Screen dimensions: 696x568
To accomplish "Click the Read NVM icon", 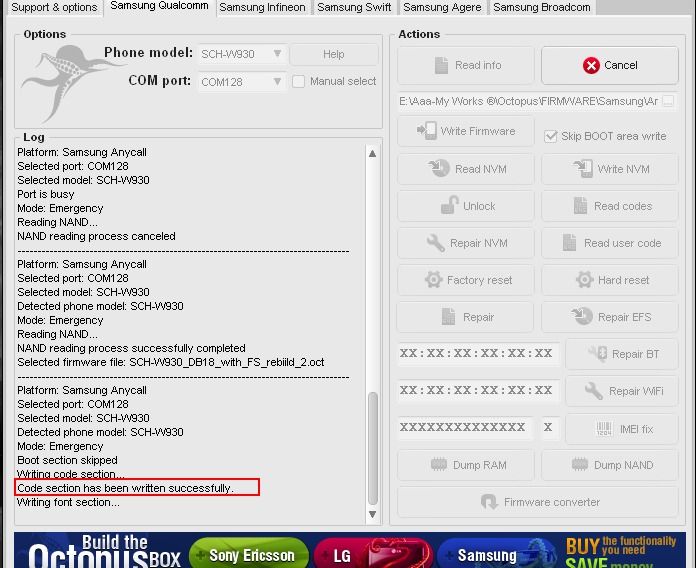I will point(439,168).
